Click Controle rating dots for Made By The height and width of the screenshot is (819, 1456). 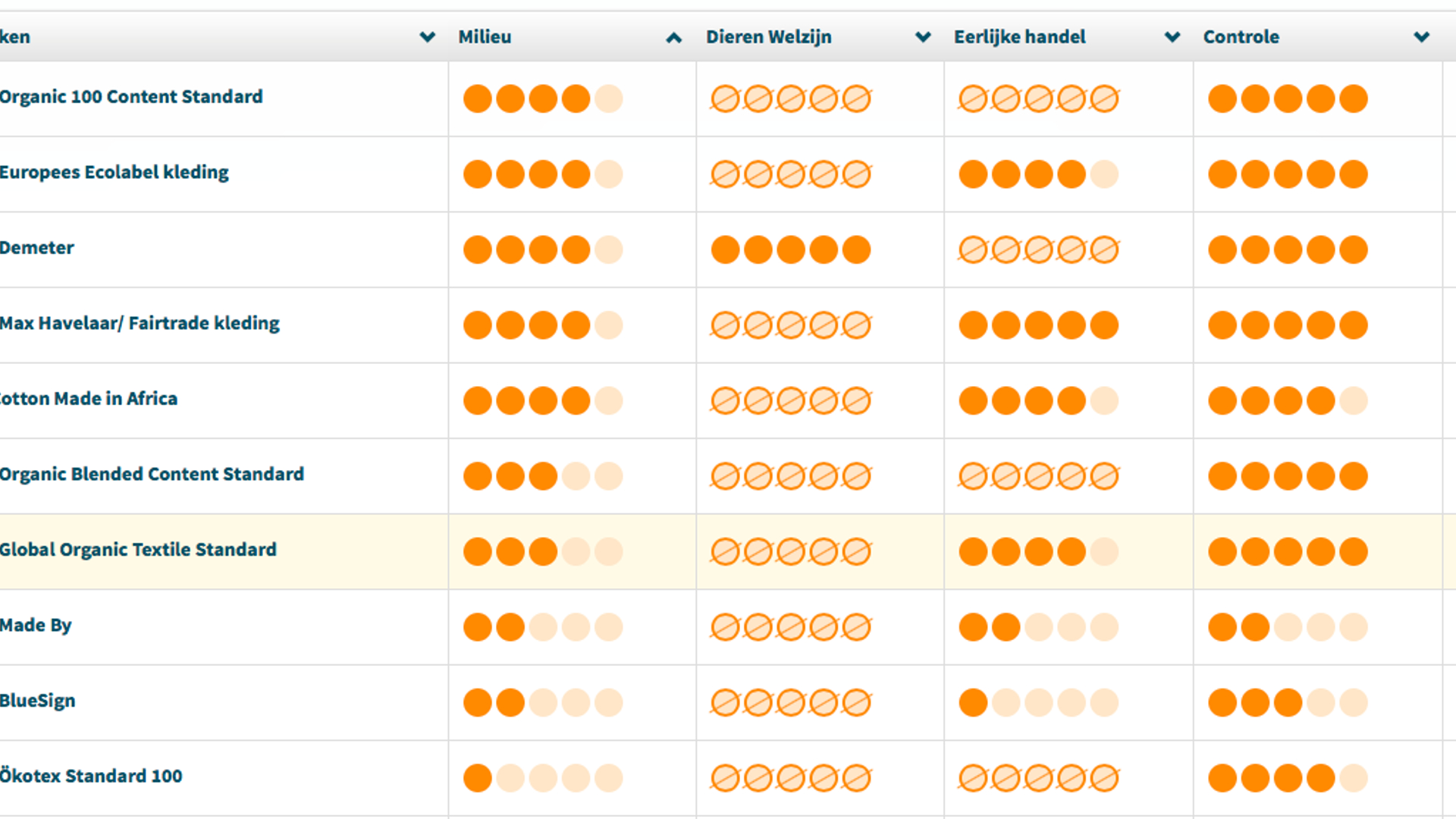coord(1288,627)
